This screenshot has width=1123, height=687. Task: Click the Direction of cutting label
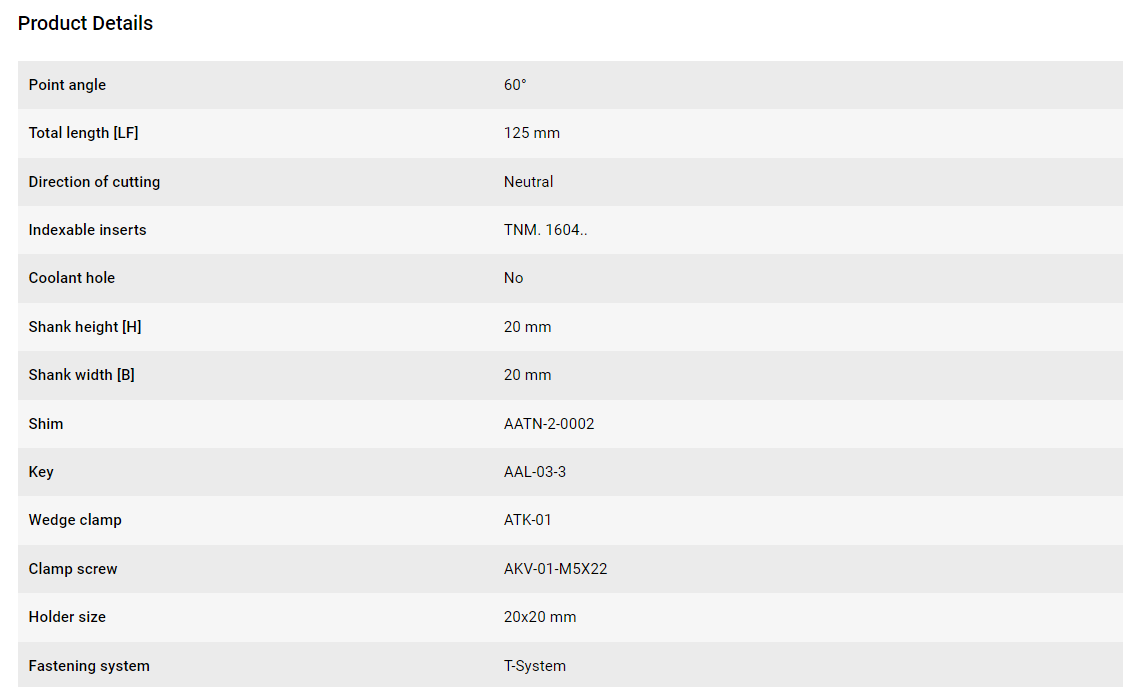coord(95,181)
